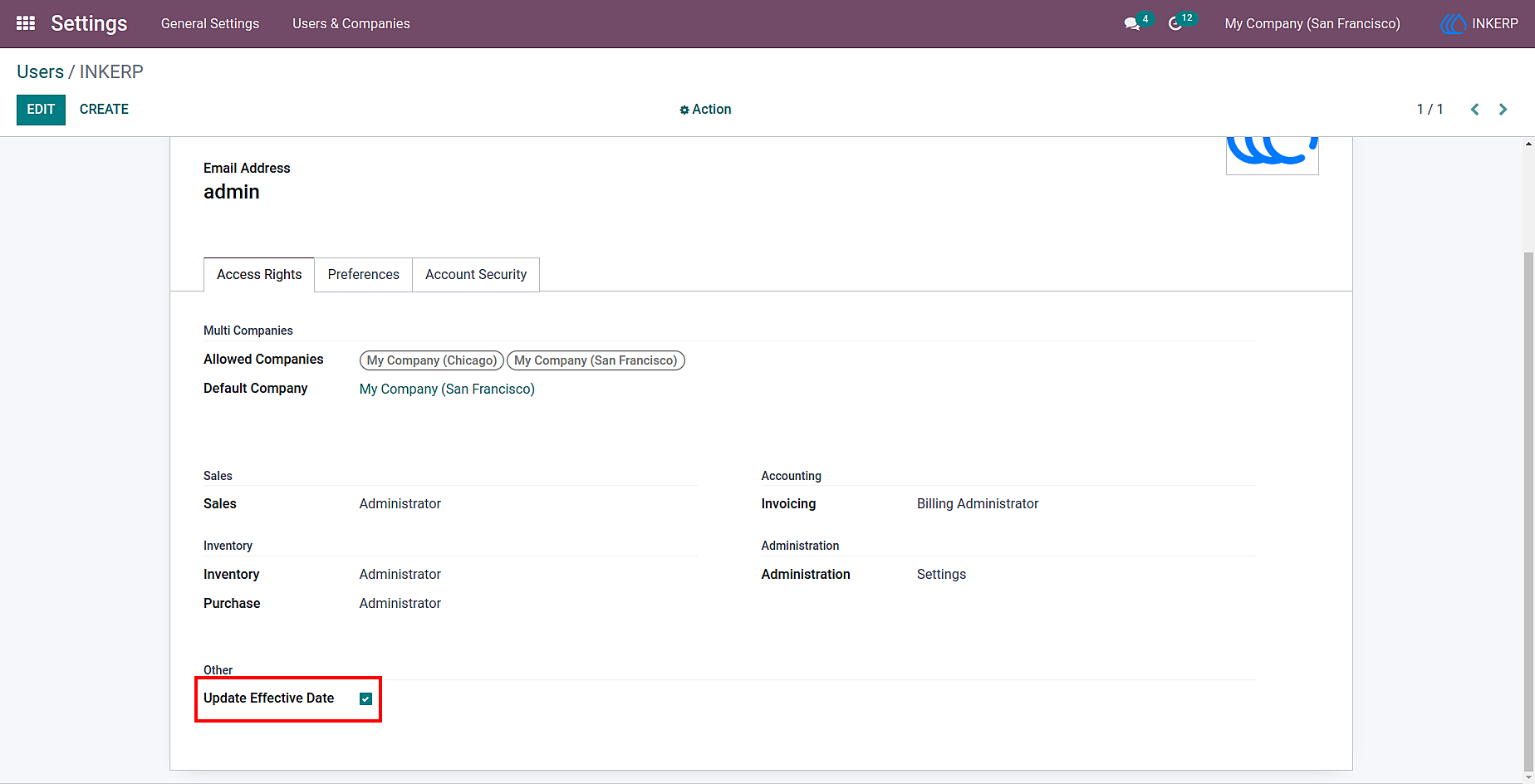Click the Invoicing field label

tap(788, 503)
